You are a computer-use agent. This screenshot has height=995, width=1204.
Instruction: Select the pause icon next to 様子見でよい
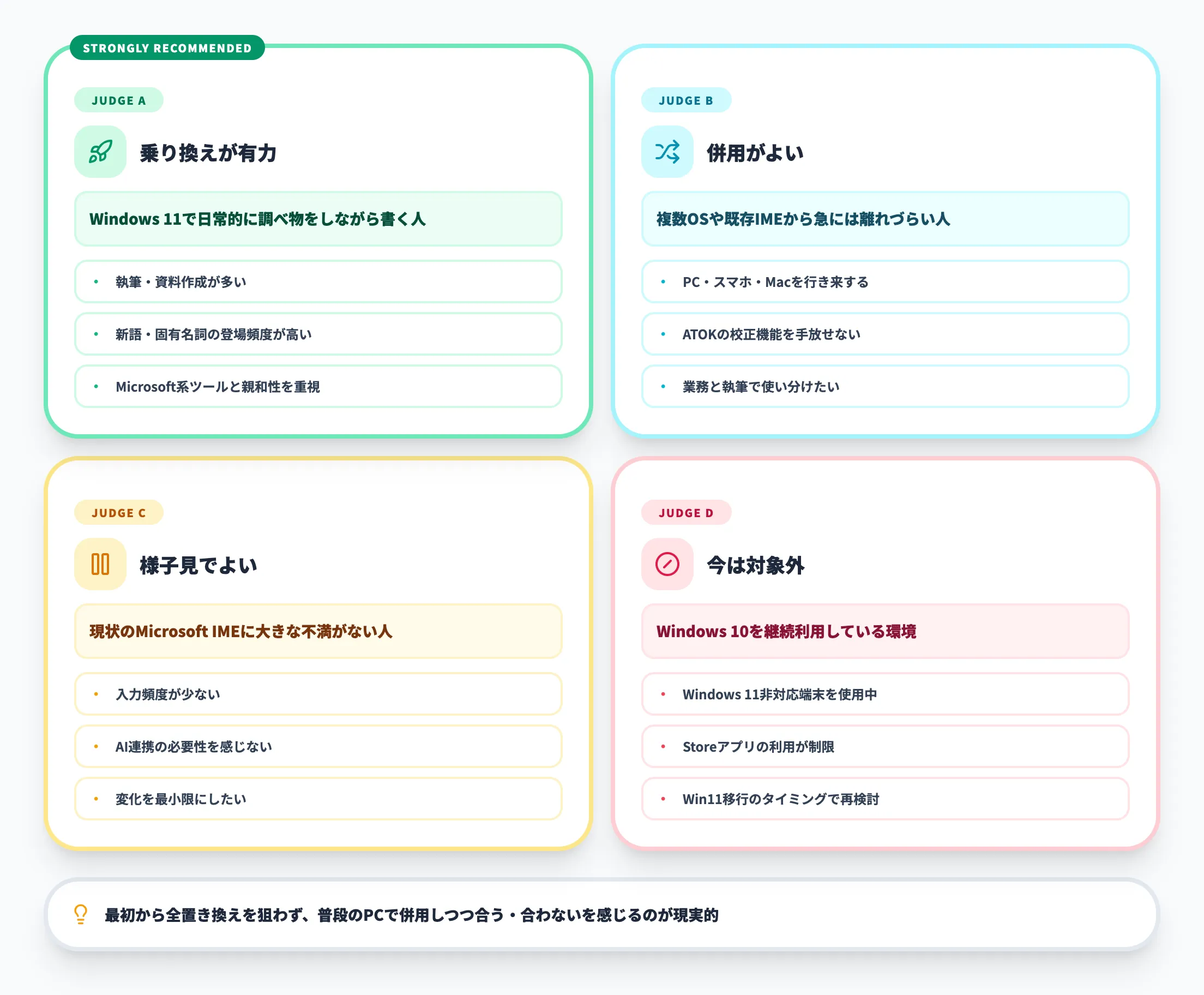(100, 565)
